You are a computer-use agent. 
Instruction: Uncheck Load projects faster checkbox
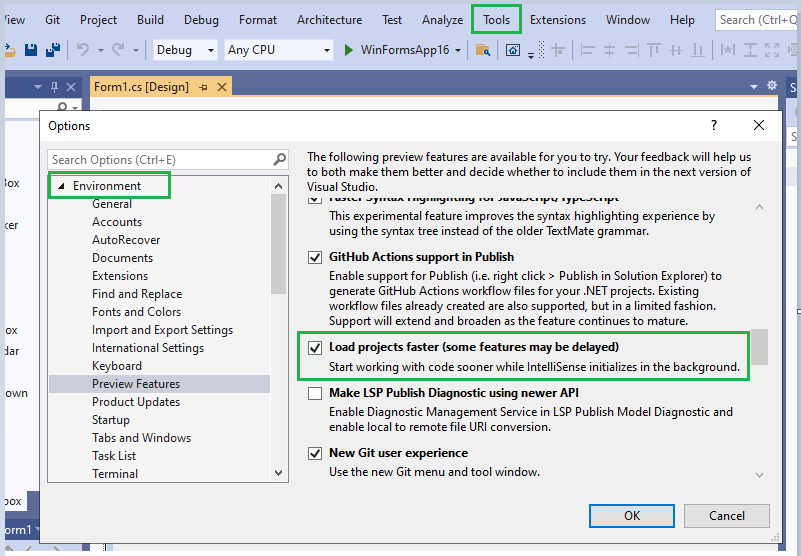[x=316, y=348]
